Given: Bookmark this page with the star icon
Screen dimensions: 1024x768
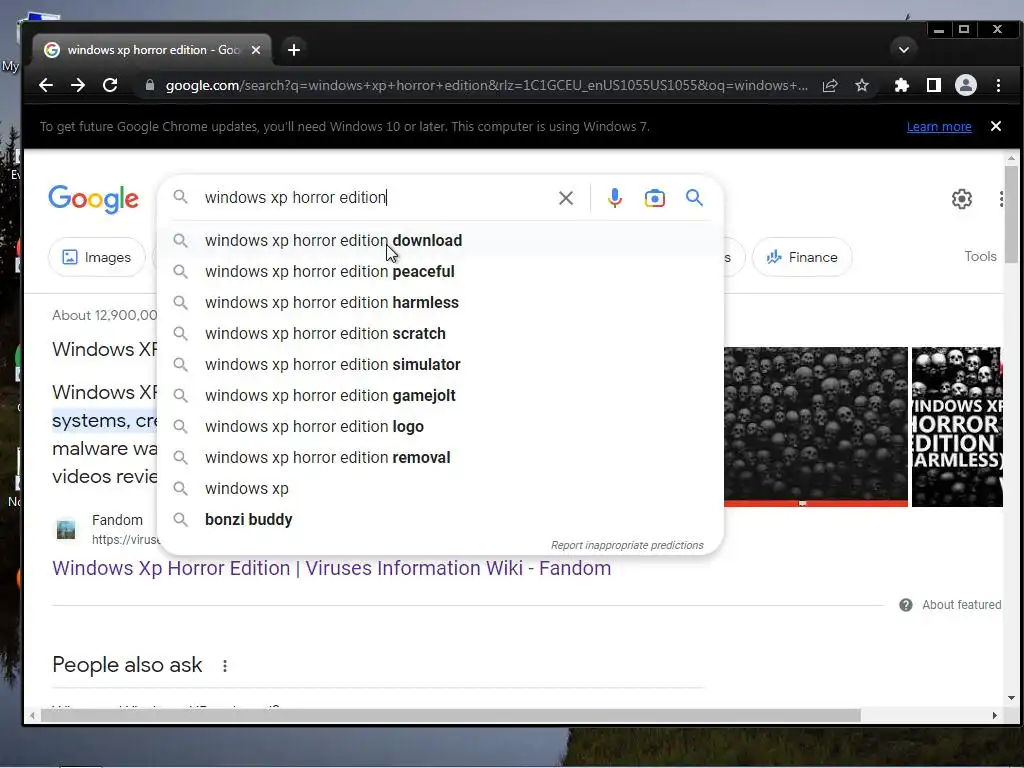Looking at the screenshot, I should (x=862, y=86).
